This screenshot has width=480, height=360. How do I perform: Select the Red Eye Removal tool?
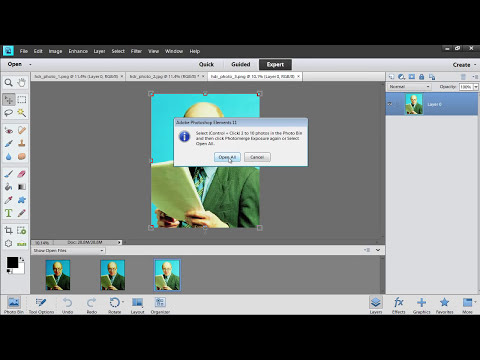(x=9, y=130)
